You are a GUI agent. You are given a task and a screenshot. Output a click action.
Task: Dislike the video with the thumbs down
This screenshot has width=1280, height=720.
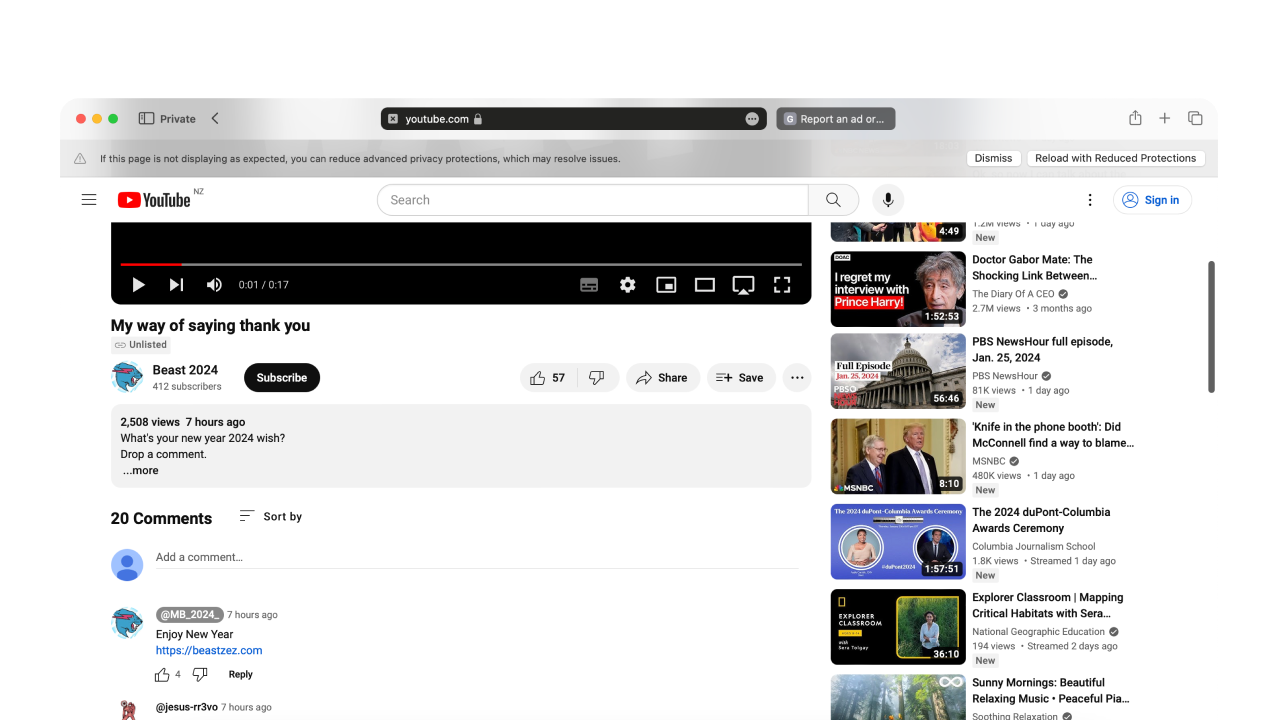click(x=598, y=377)
